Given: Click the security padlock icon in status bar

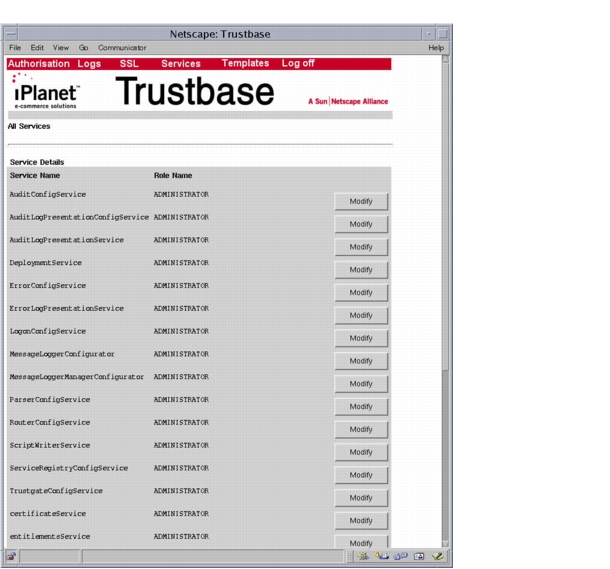Looking at the screenshot, I should click(11, 556).
